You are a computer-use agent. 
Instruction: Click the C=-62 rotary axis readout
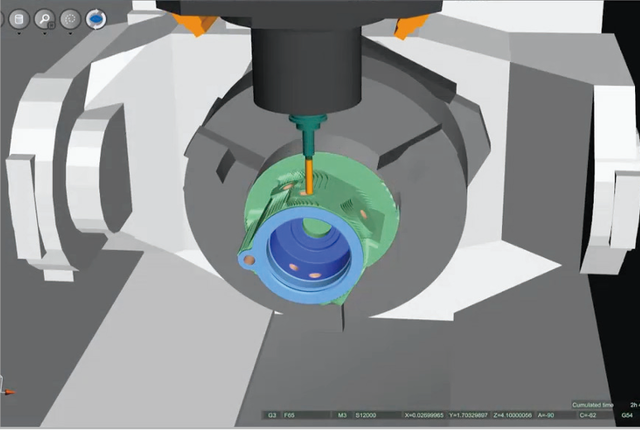(x=596, y=415)
